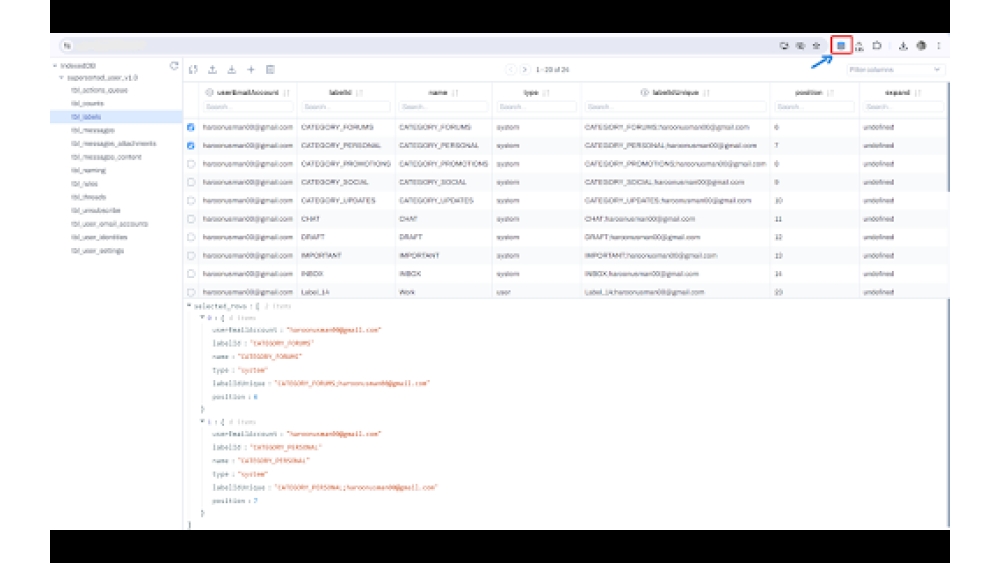This screenshot has width=1000, height=563.
Task: Uncheck the CATEGORY_PERSONAL row checkbox
Action: [x=191, y=145]
